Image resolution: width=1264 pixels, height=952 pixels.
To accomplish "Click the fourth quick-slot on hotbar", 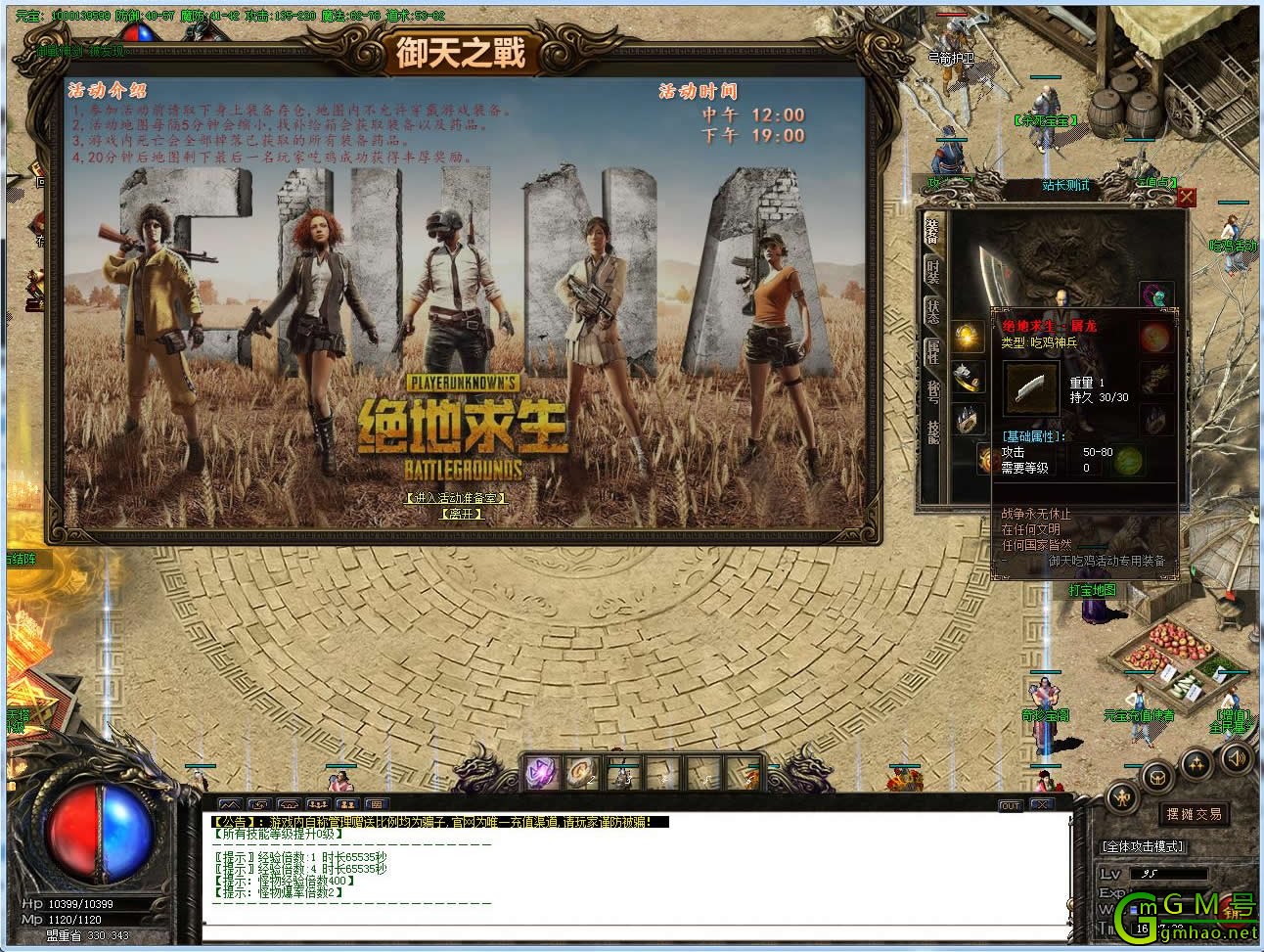I will pos(662,773).
